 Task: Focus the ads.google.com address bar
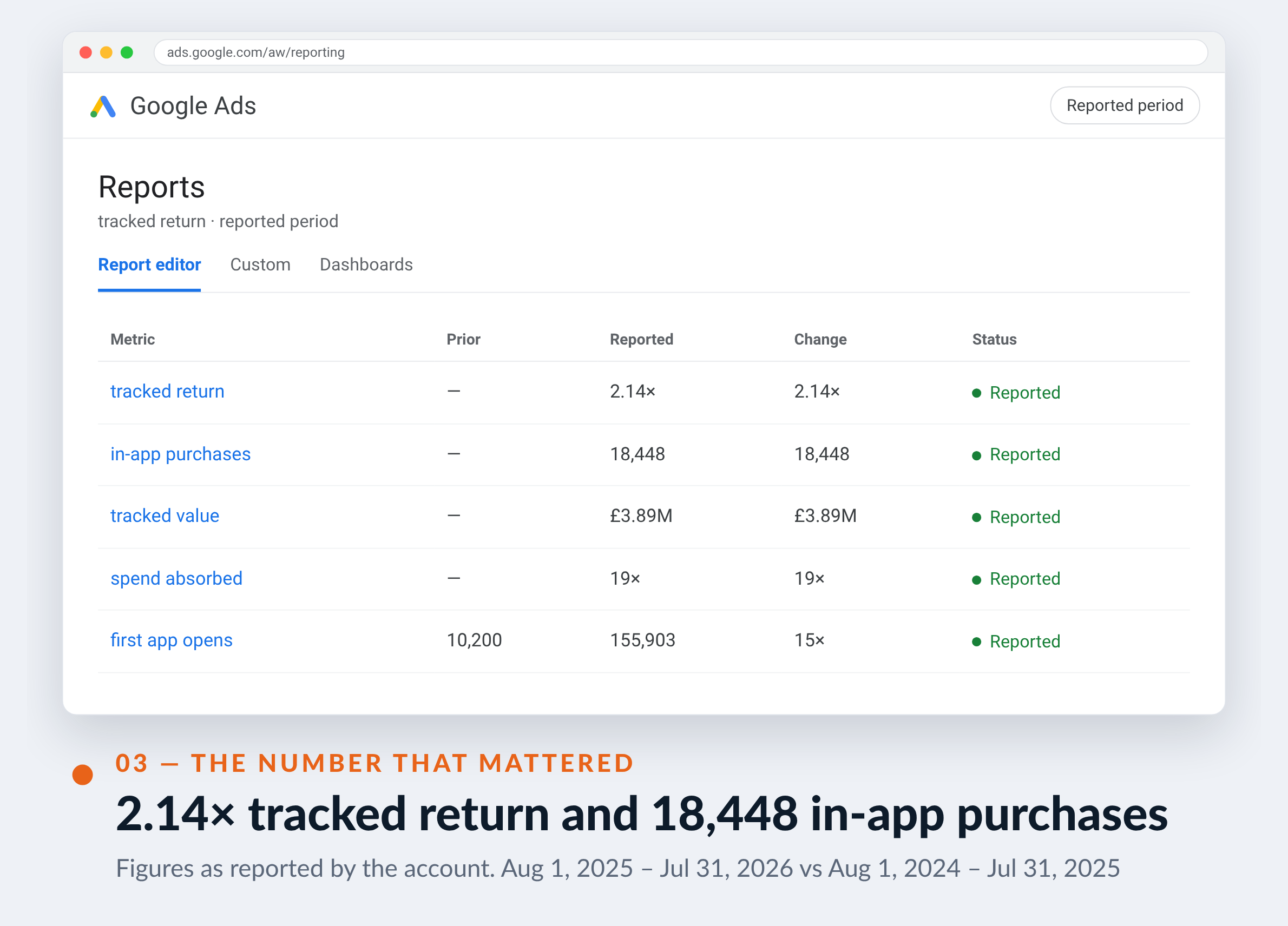680,52
